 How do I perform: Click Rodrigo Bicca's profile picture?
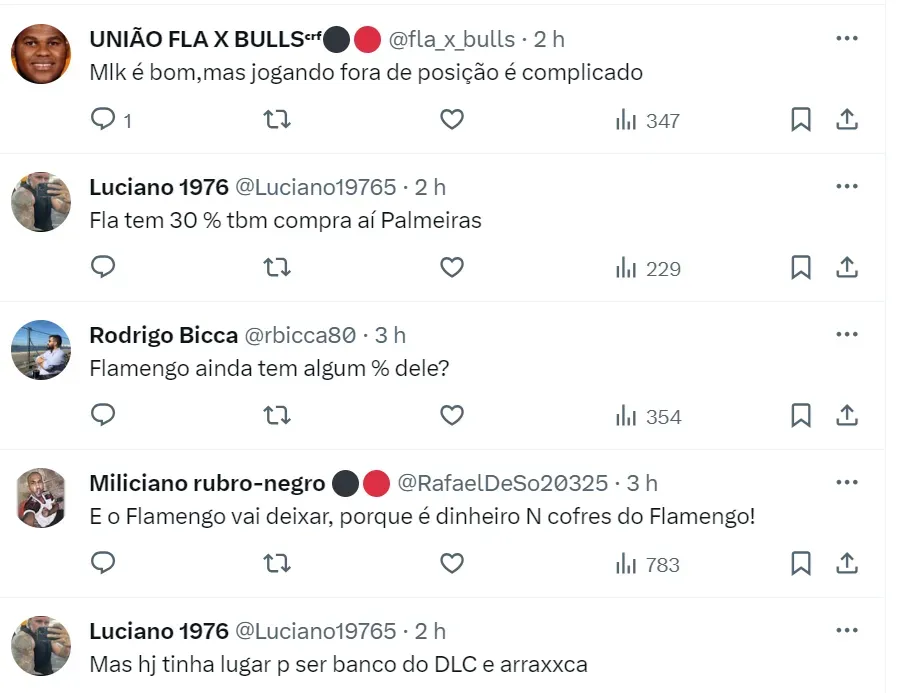coord(41,350)
